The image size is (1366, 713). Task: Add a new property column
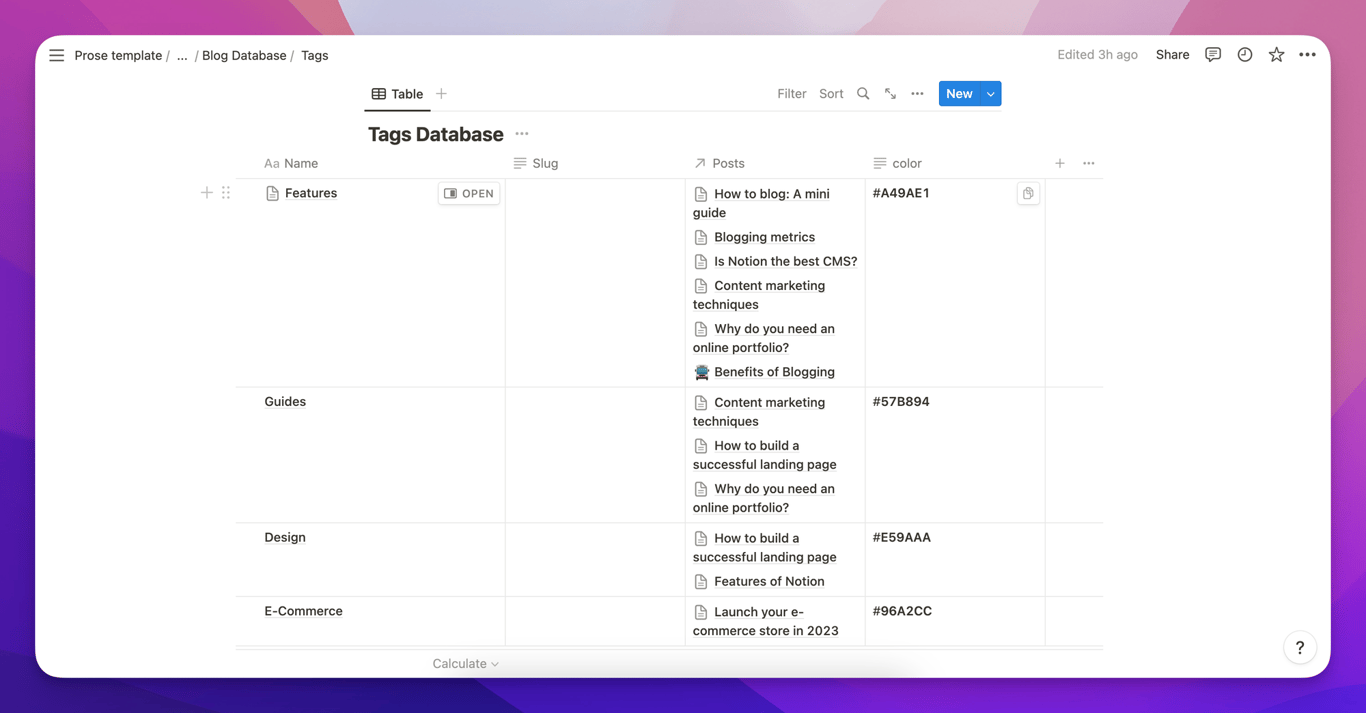coord(1060,163)
